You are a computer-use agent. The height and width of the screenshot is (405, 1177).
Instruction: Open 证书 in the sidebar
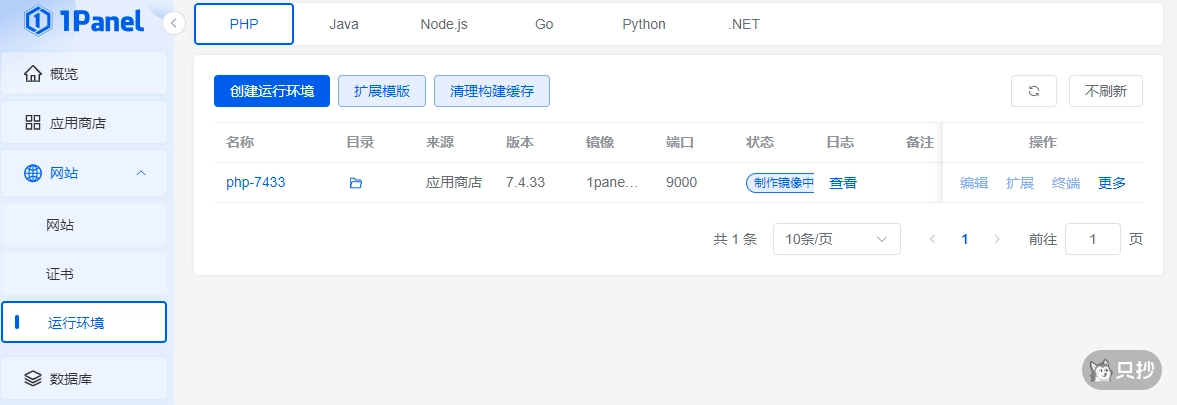(x=84, y=274)
